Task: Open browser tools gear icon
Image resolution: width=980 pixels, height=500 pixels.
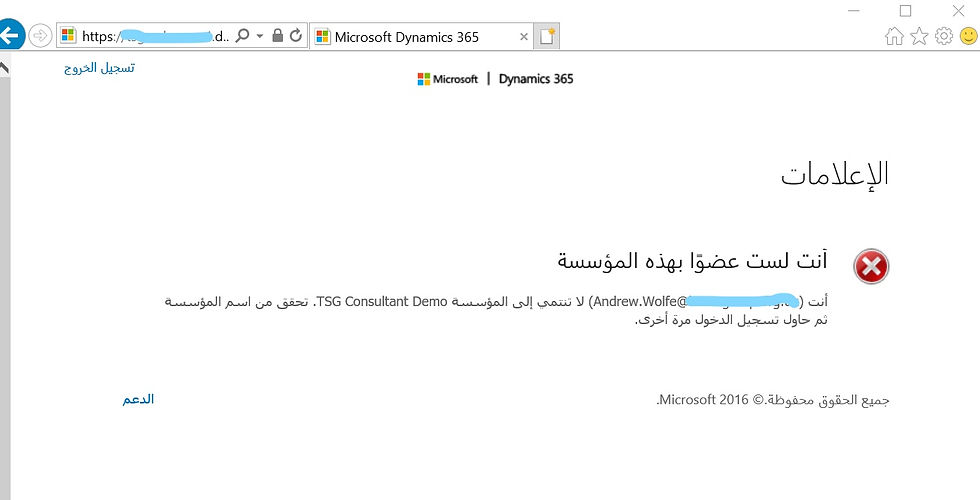Action: 944,36
